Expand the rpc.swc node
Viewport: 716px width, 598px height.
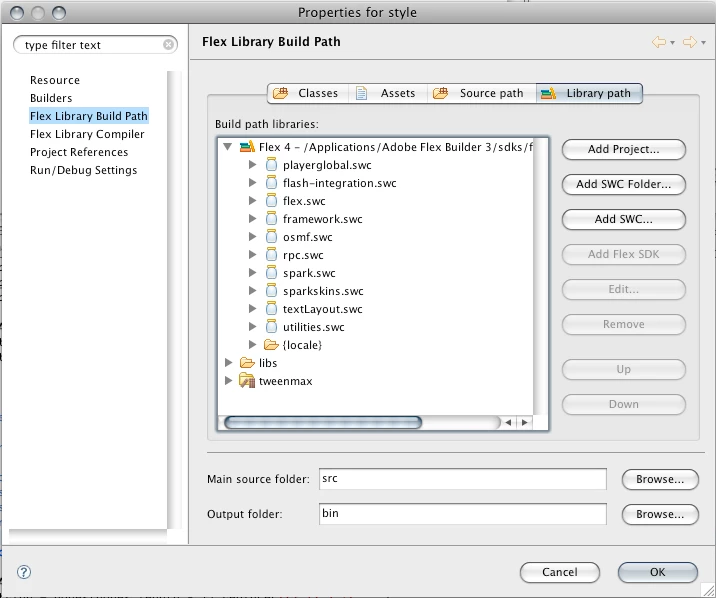click(x=252, y=255)
